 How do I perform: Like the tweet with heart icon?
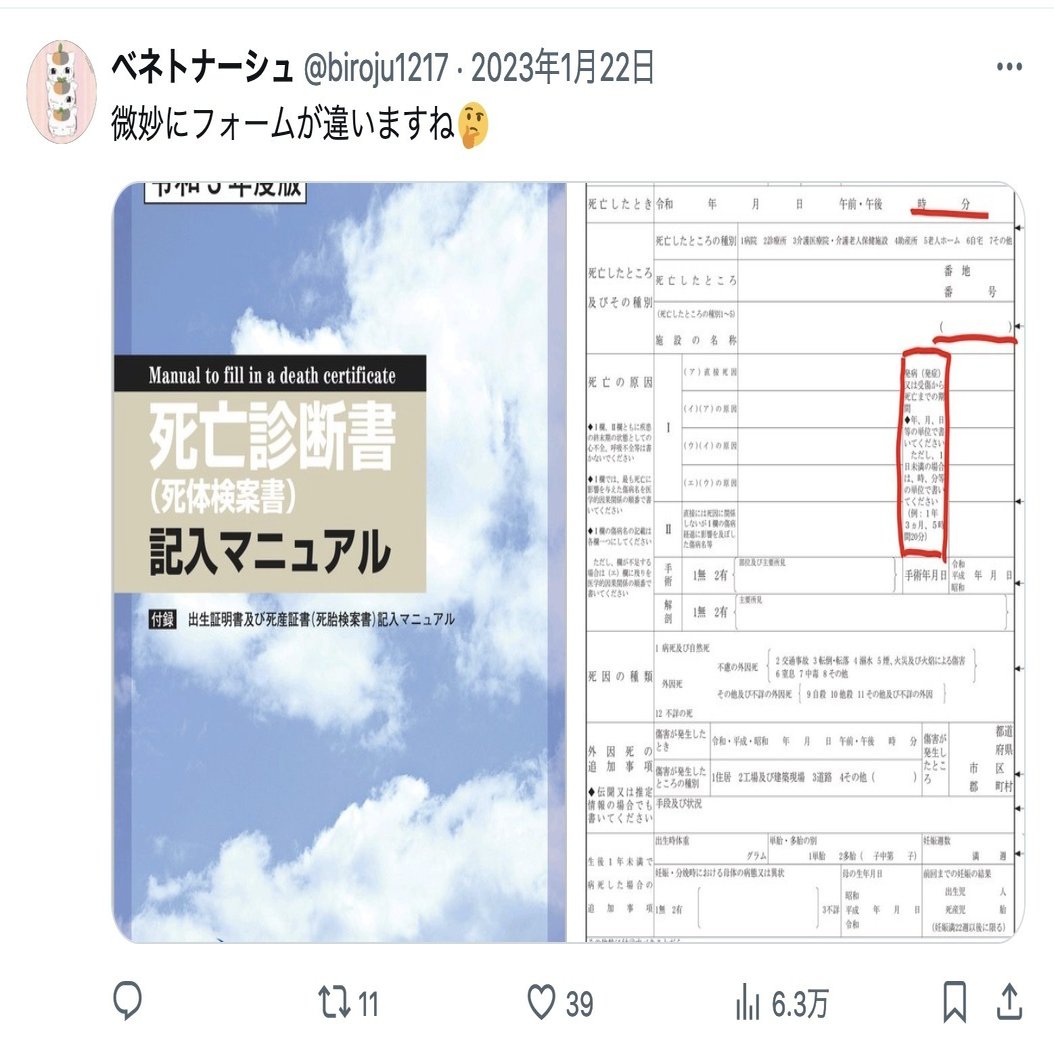click(541, 1002)
